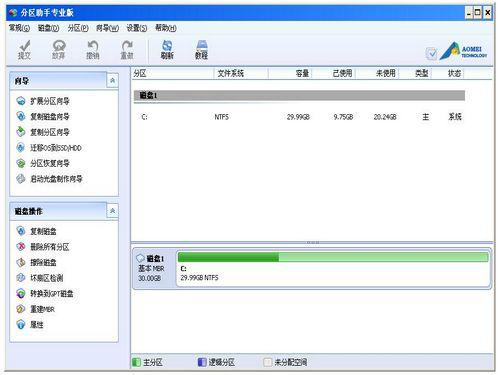Open 属性 in disk operations
The height and width of the screenshot is (375, 500).
(x=37, y=325)
